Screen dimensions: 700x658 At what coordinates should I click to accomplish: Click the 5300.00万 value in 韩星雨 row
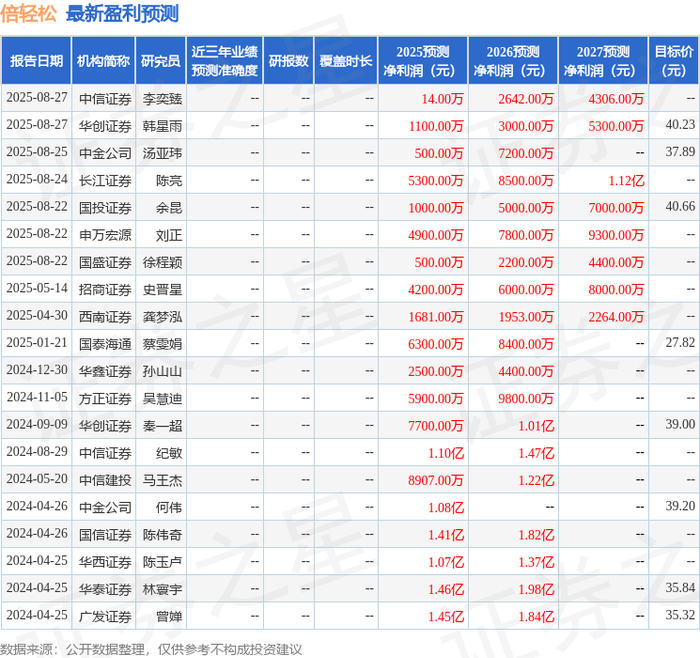tap(616, 126)
